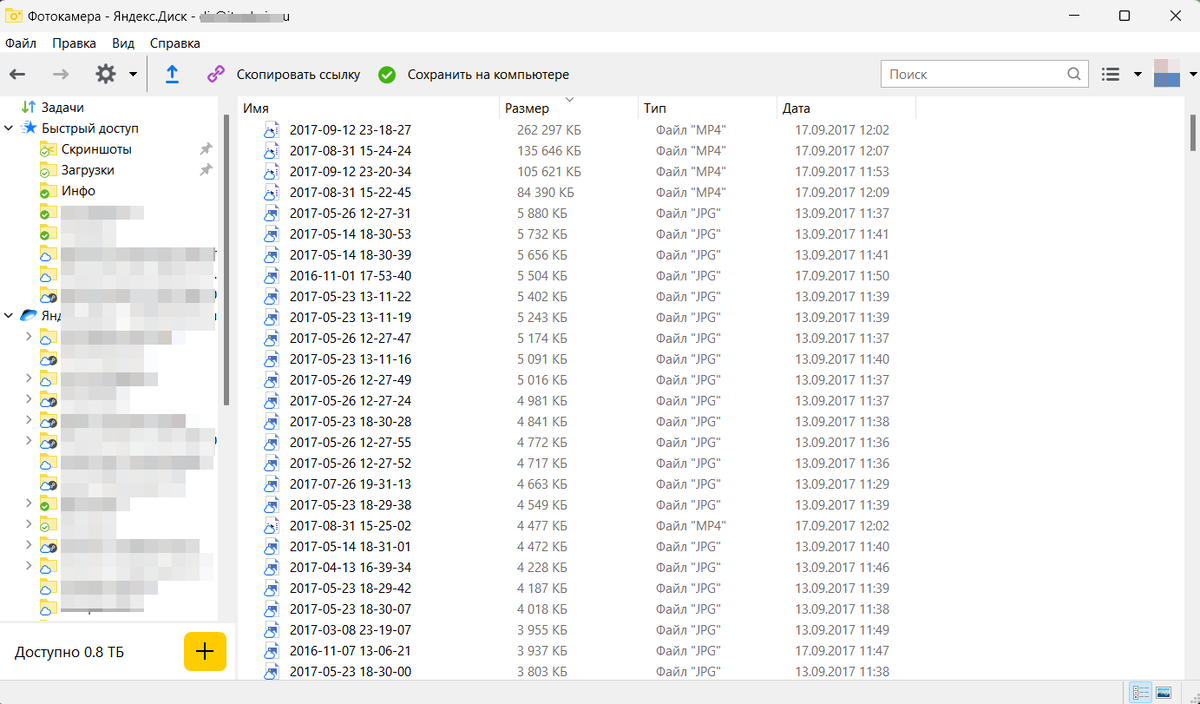Click the blue upload arrow icon

click(x=172, y=74)
